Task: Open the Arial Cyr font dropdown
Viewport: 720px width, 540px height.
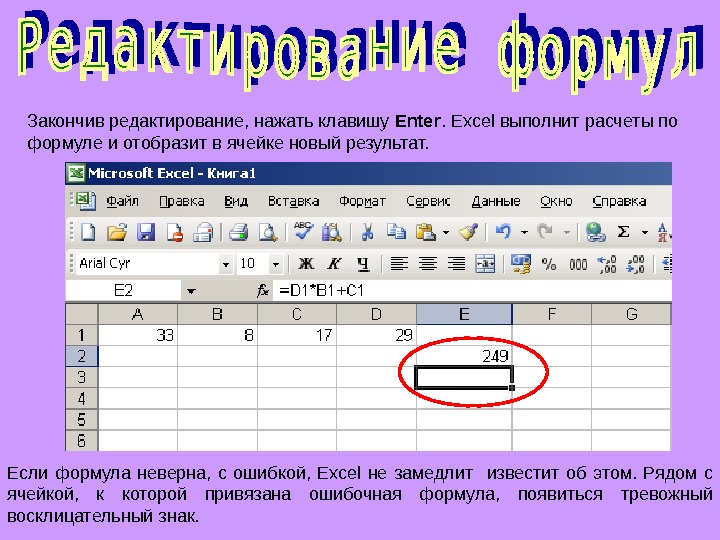Action: 225,264
